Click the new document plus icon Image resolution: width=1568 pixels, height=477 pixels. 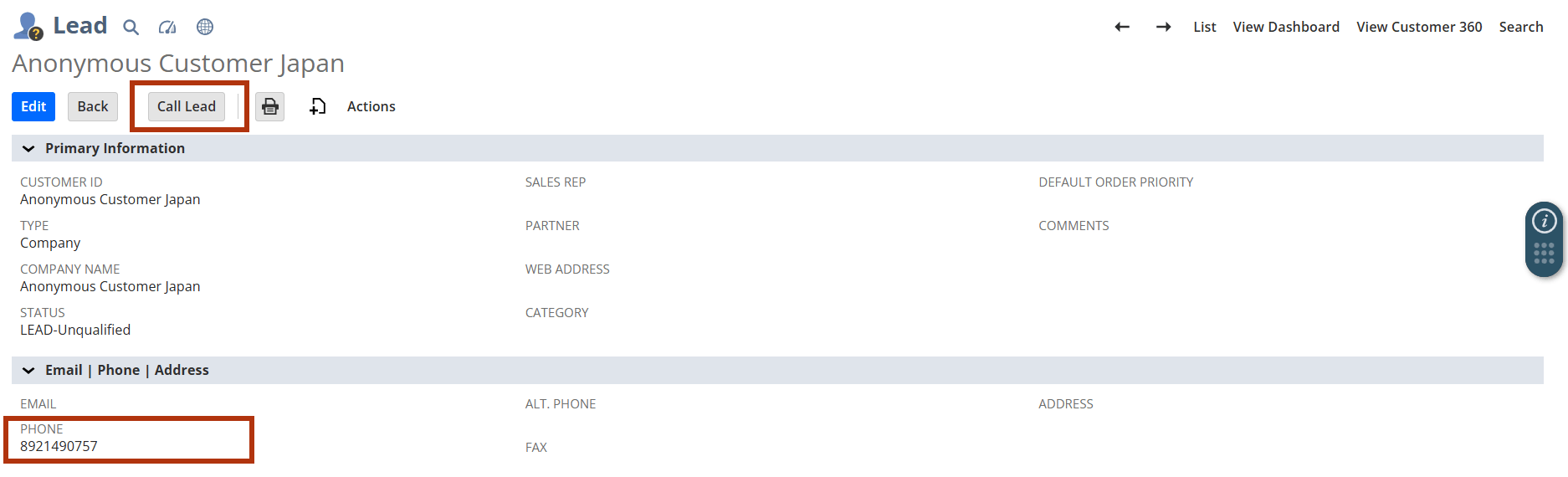coord(318,106)
